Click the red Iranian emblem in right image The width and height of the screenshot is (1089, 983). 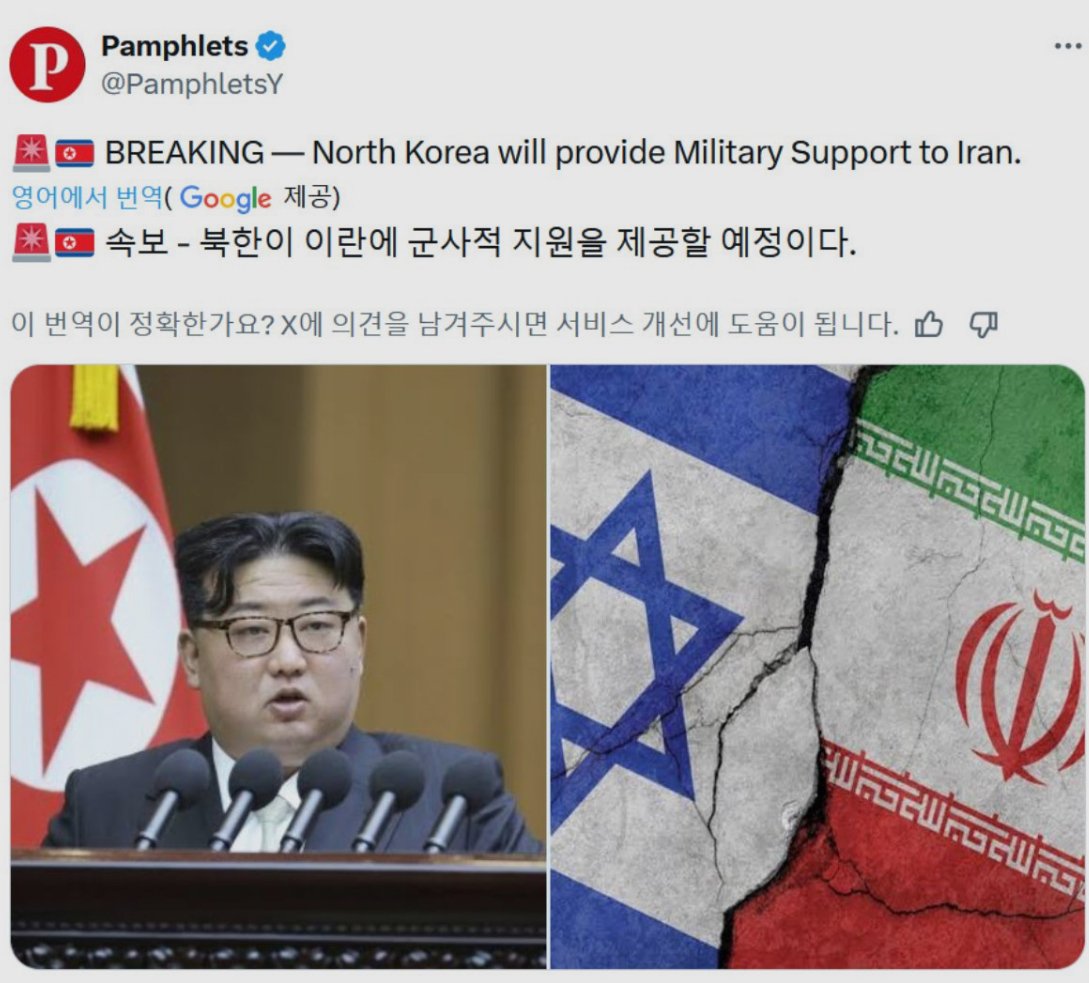pos(1020,688)
